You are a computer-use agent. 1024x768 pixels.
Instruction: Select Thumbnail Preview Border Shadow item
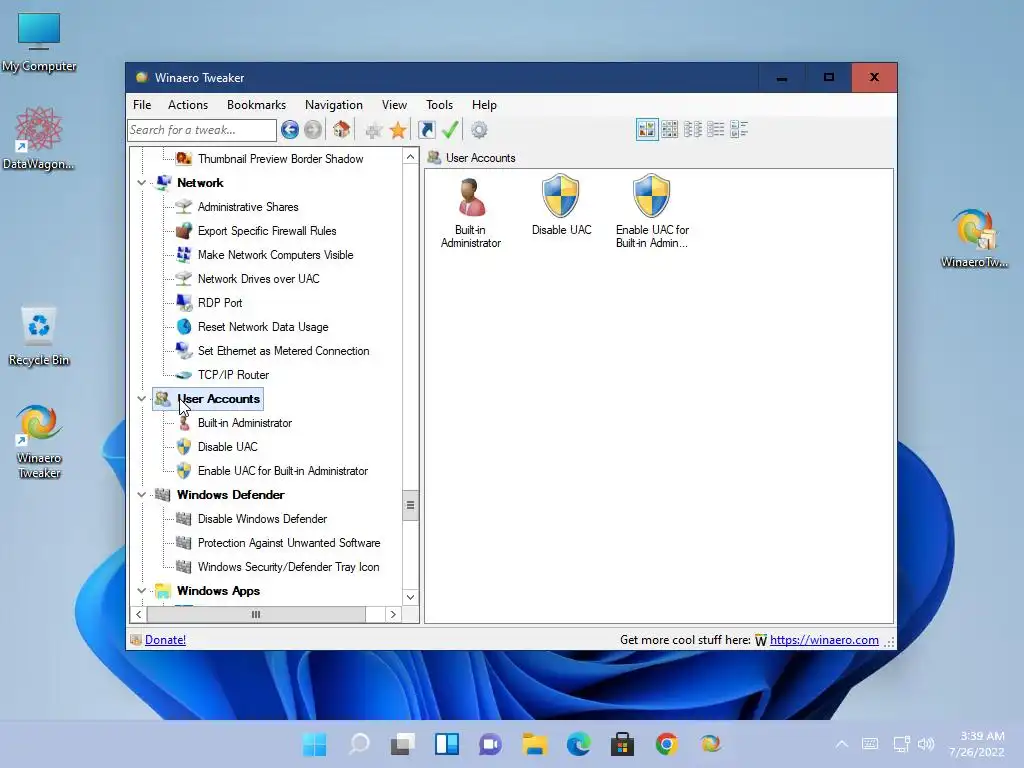(x=280, y=159)
